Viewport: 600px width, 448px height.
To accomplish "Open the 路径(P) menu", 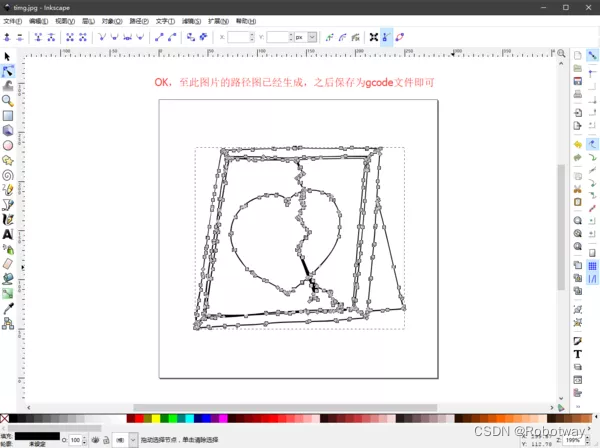I will click(x=139, y=21).
